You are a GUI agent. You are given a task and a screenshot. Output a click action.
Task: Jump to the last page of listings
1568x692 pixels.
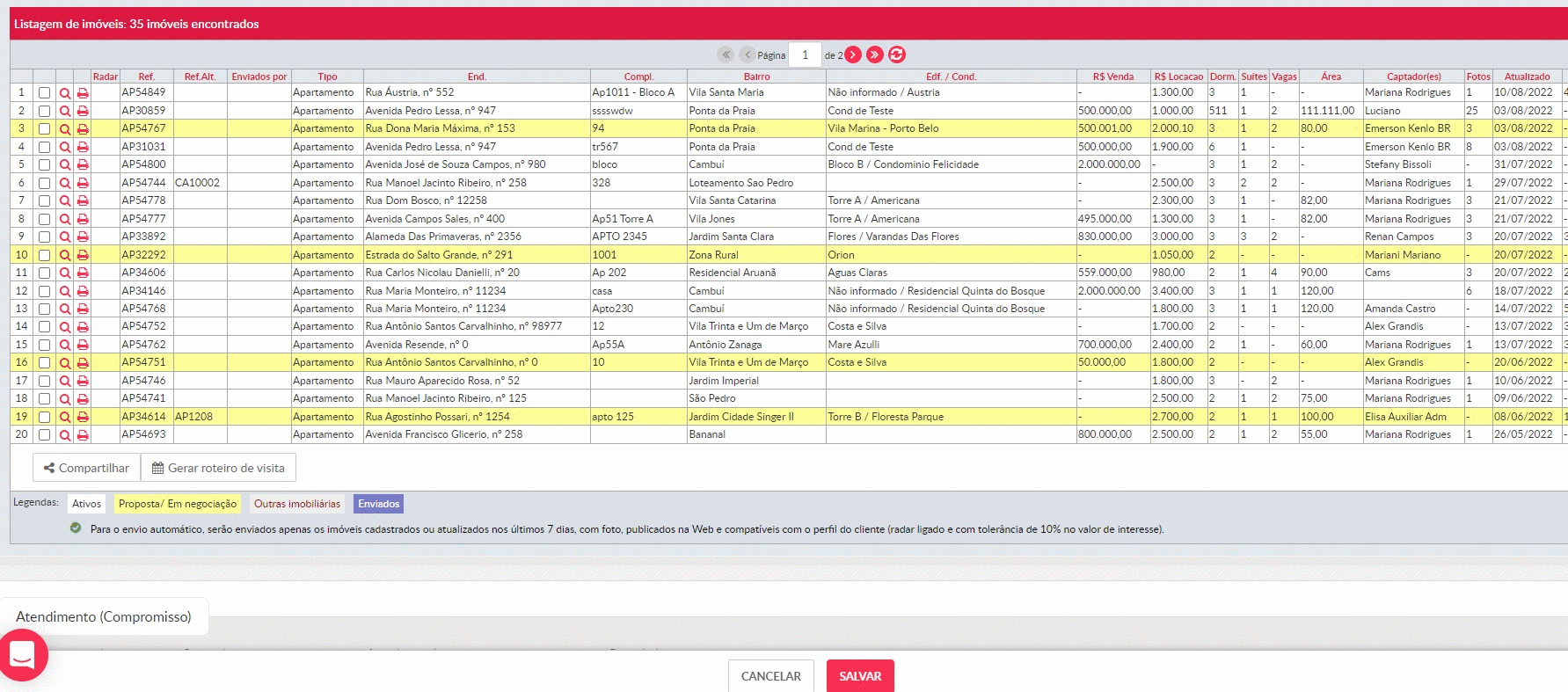(875, 55)
